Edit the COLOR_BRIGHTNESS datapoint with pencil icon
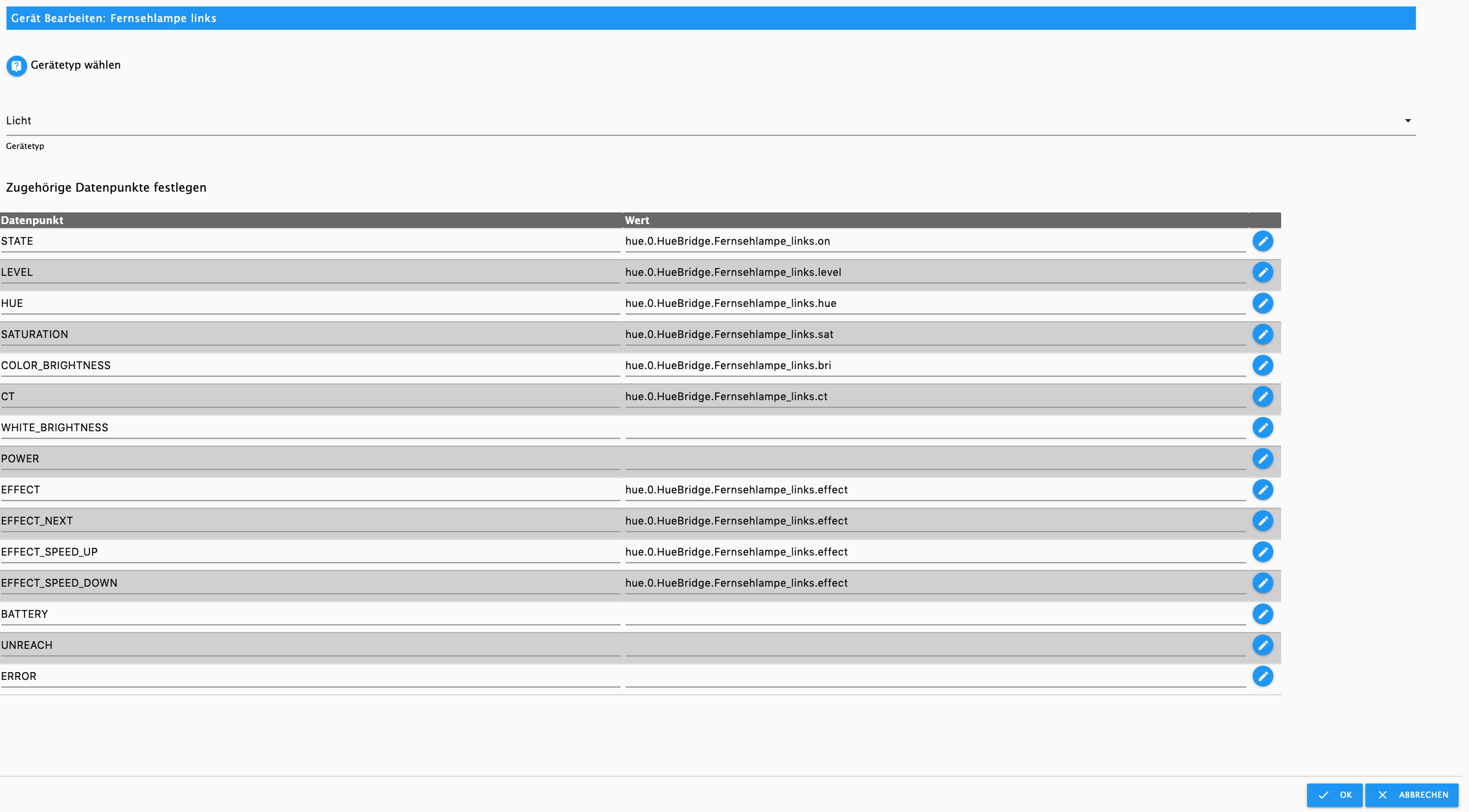 pyautogui.click(x=1262, y=365)
